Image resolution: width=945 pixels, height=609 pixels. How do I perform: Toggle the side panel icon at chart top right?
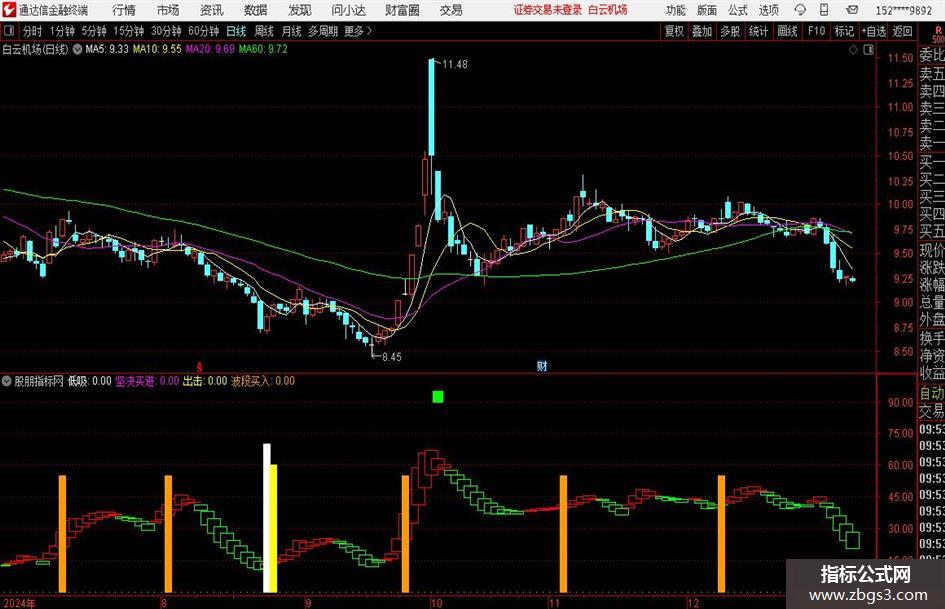click(x=868, y=50)
